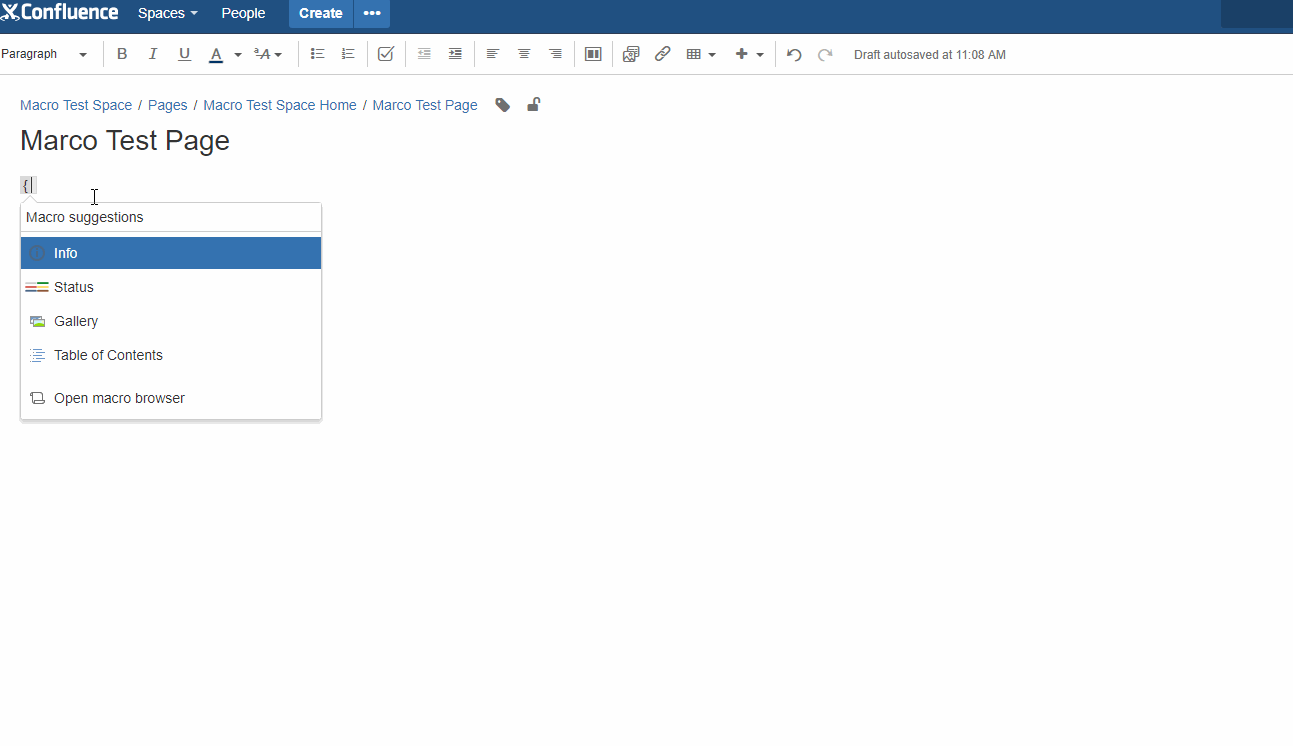Image resolution: width=1293 pixels, height=746 pixels.
Task: Open page layout options
Action: pyautogui.click(x=593, y=54)
